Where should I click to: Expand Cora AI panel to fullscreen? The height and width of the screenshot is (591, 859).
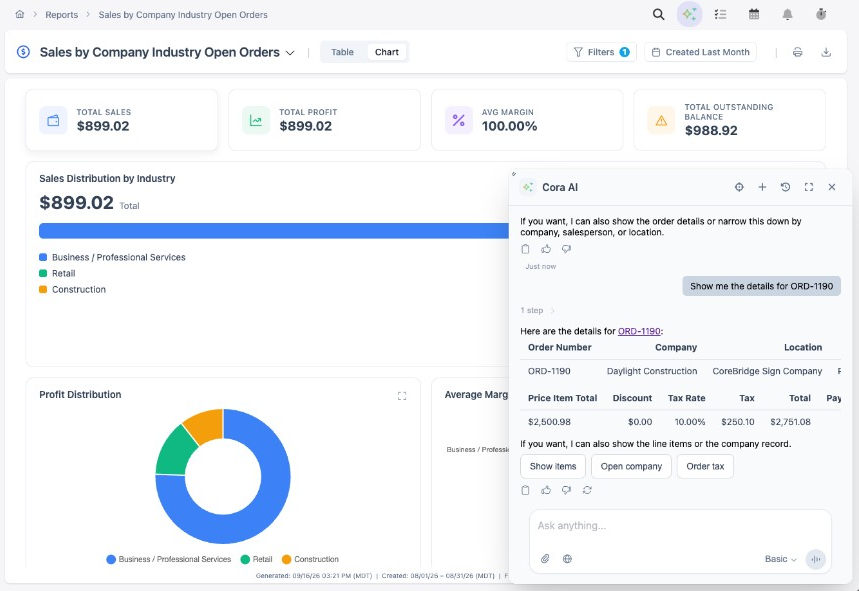tap(809, 187)
